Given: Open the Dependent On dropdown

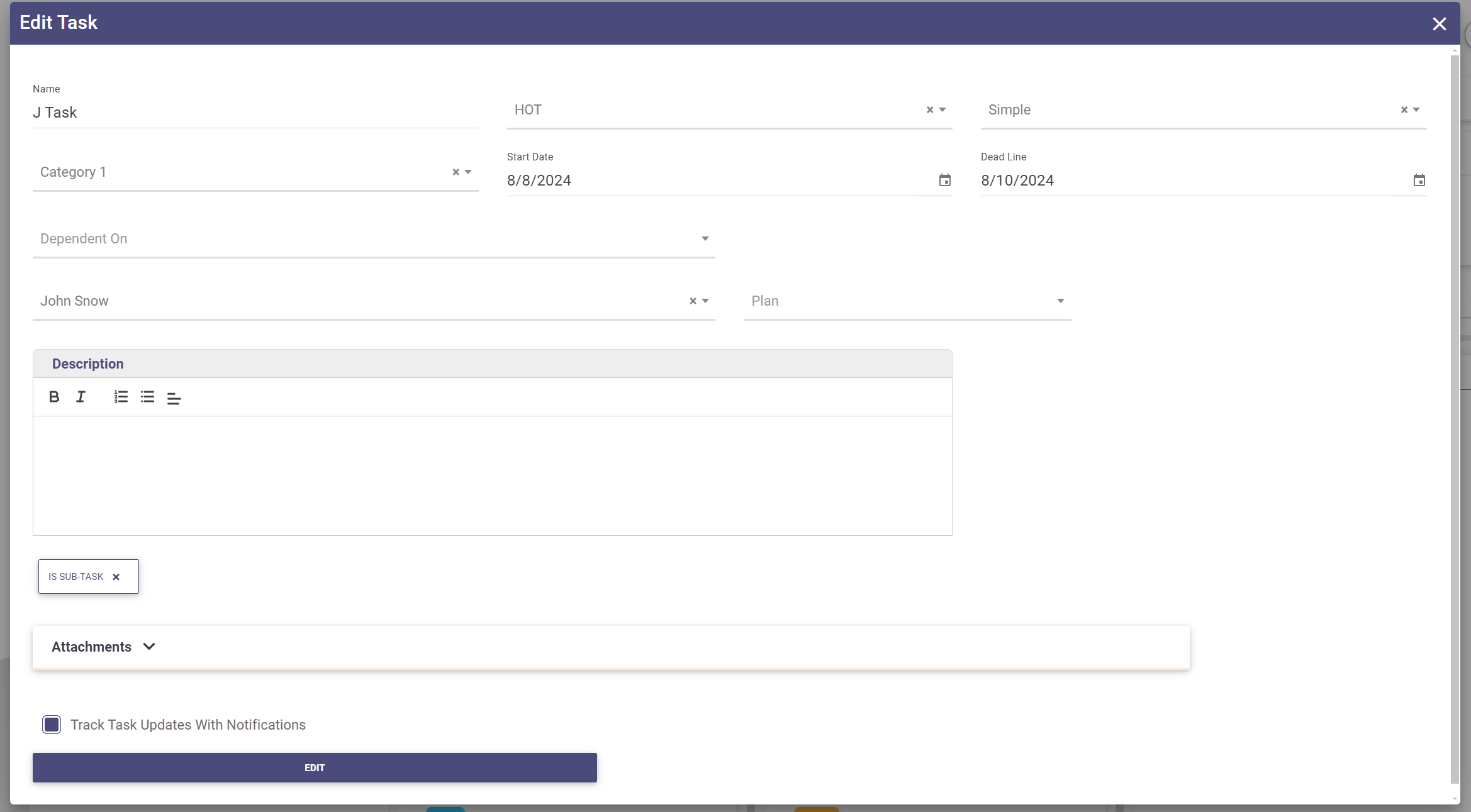Looking at the screenshot, I should click(x=705, y=239).
